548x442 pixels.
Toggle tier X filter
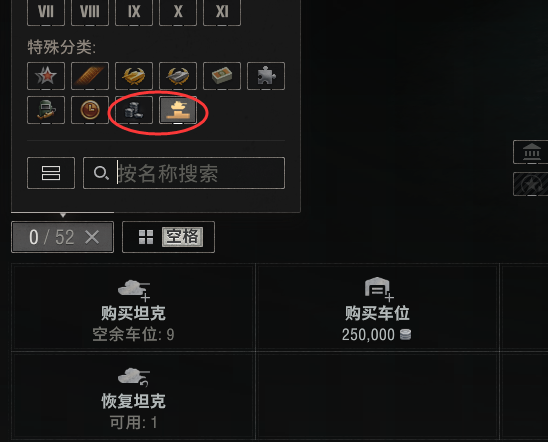pyautogui.click(x=178, y=12)
